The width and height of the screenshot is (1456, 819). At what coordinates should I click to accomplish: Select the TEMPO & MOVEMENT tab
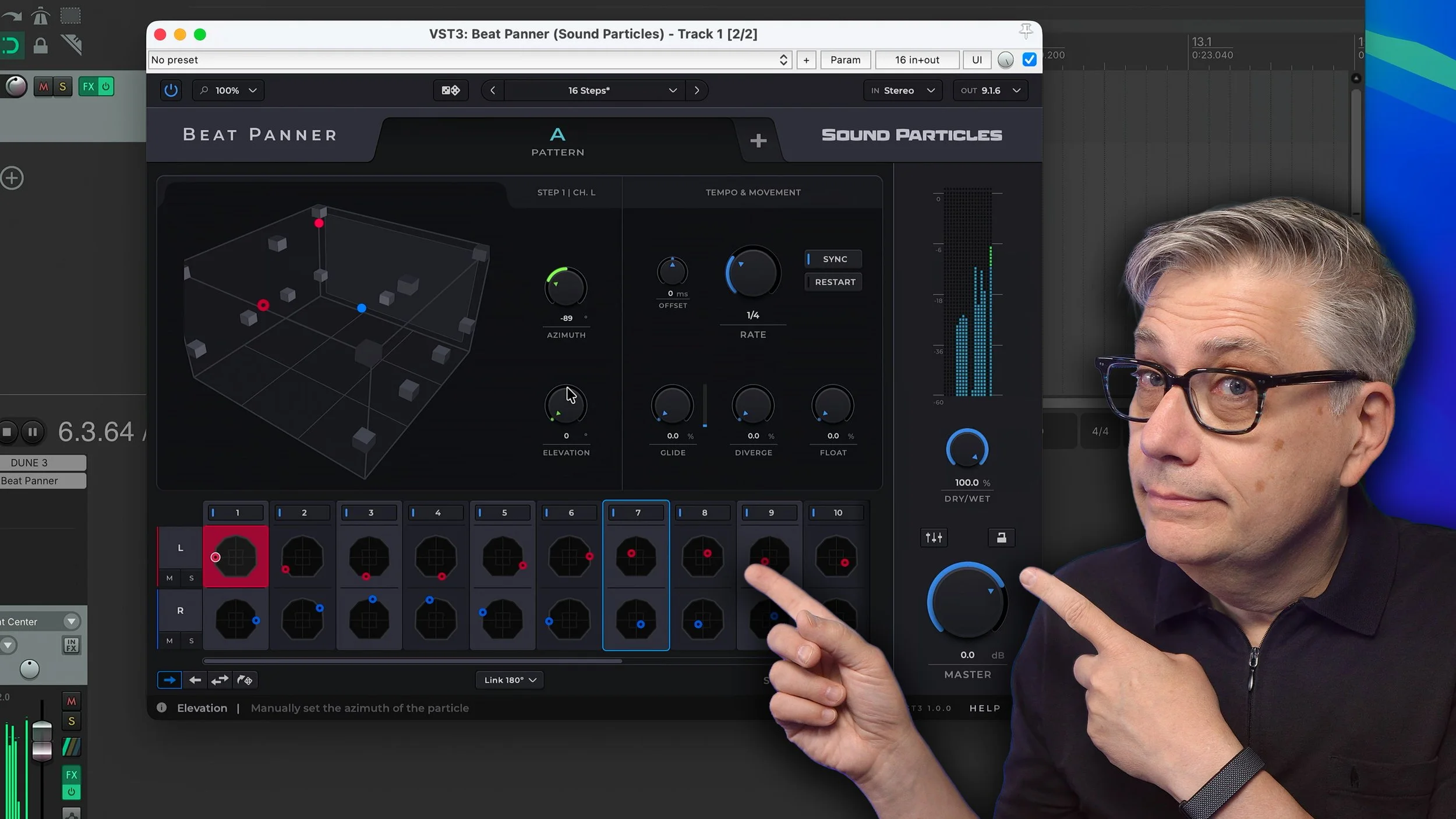tap(753, 192)
